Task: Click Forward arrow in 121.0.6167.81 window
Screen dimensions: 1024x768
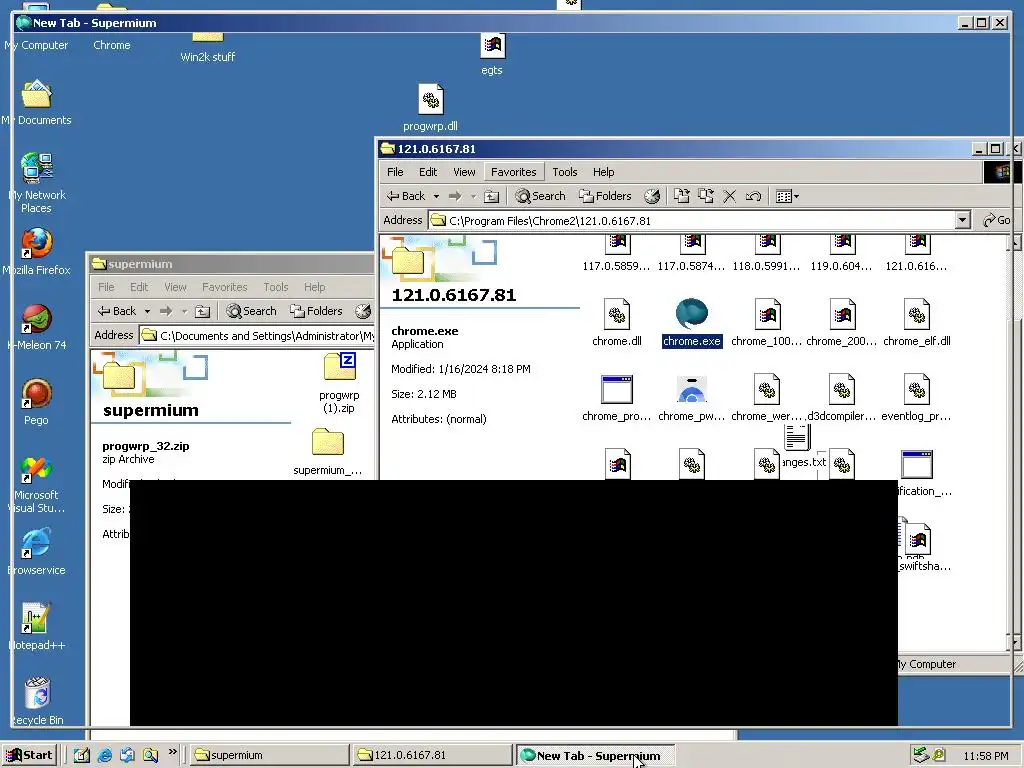Action: click(x=455, y=196)
